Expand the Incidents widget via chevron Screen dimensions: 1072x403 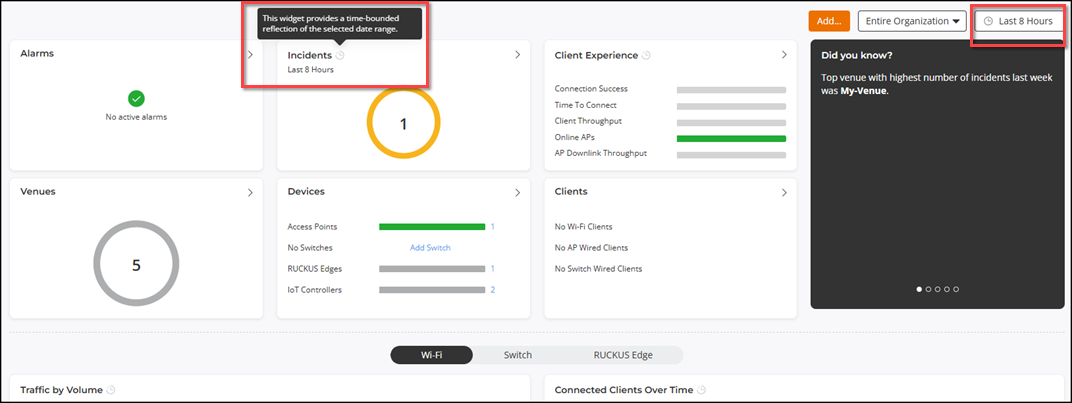tap(517, 55)
